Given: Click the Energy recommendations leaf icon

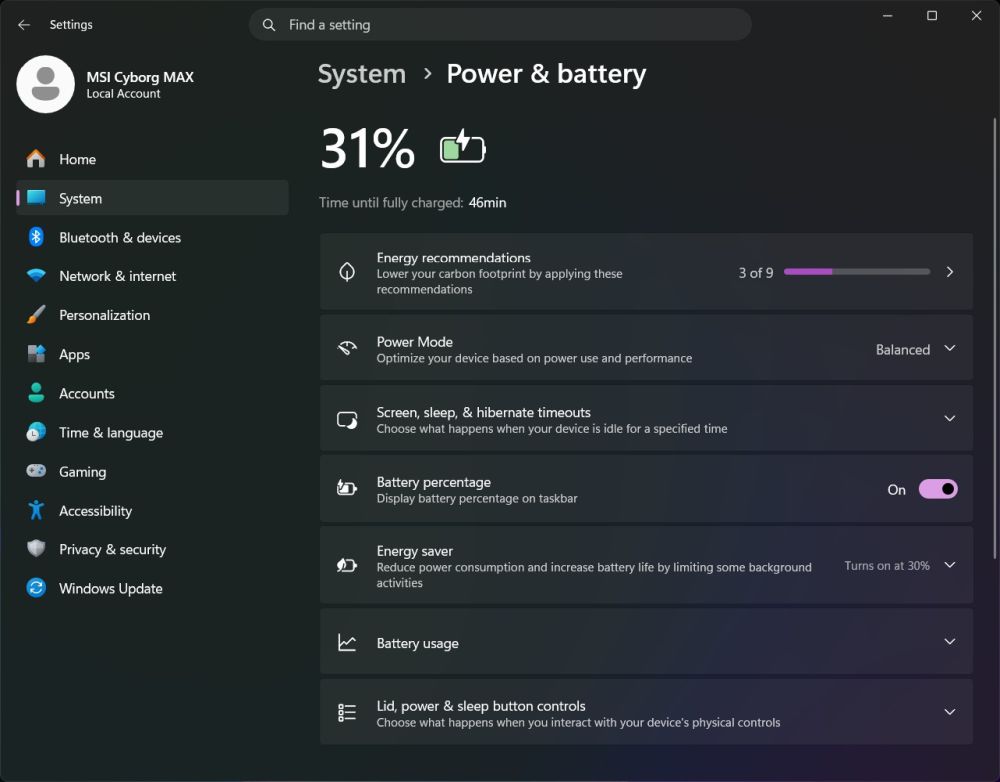Looking at the screenshot, I should tap(347, 272).
